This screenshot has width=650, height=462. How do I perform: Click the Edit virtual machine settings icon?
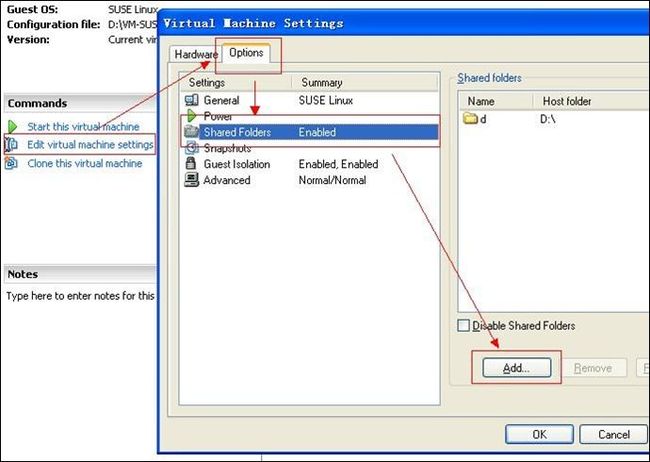click(11, 144)
